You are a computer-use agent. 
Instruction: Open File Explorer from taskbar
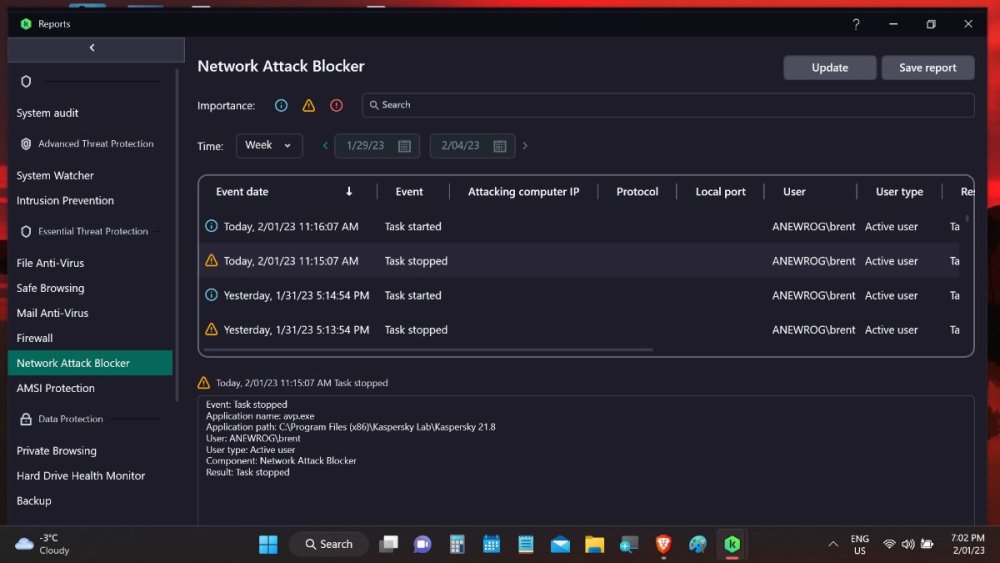coord(594,545)
